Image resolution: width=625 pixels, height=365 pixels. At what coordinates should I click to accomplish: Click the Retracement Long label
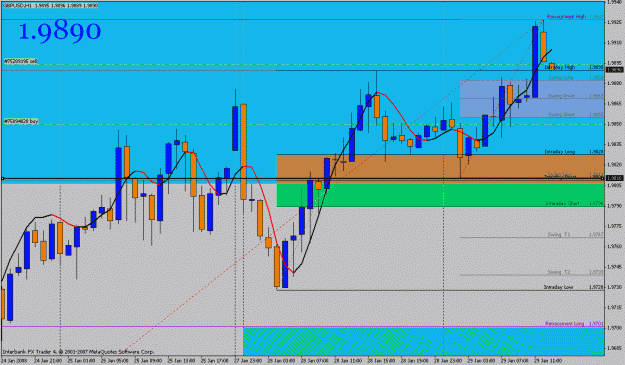point(565,324)
